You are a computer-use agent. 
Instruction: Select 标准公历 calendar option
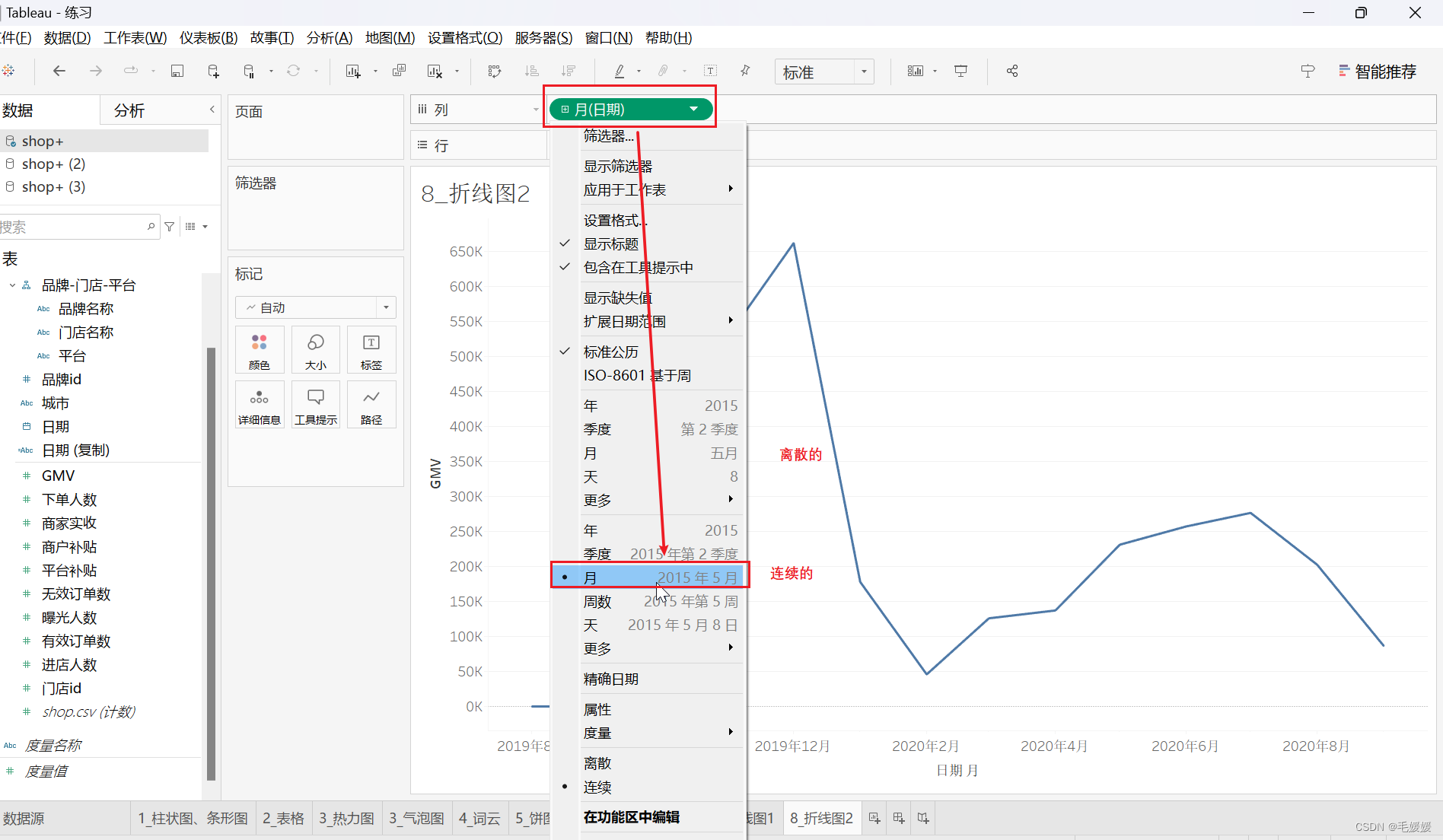(648, 352)
